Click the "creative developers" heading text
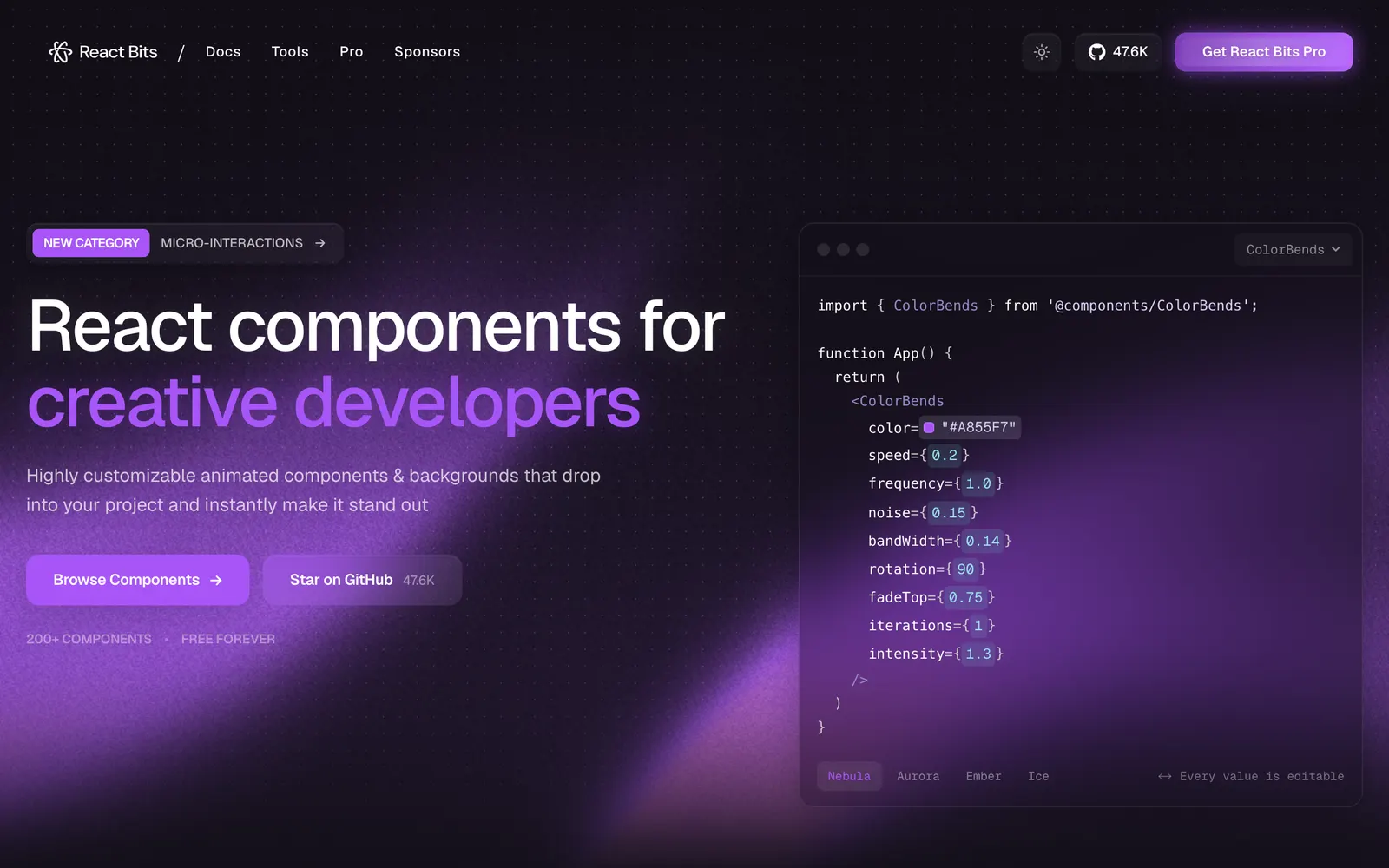The height and width of the screenshot is (868, 1389). tap(334, 404)
